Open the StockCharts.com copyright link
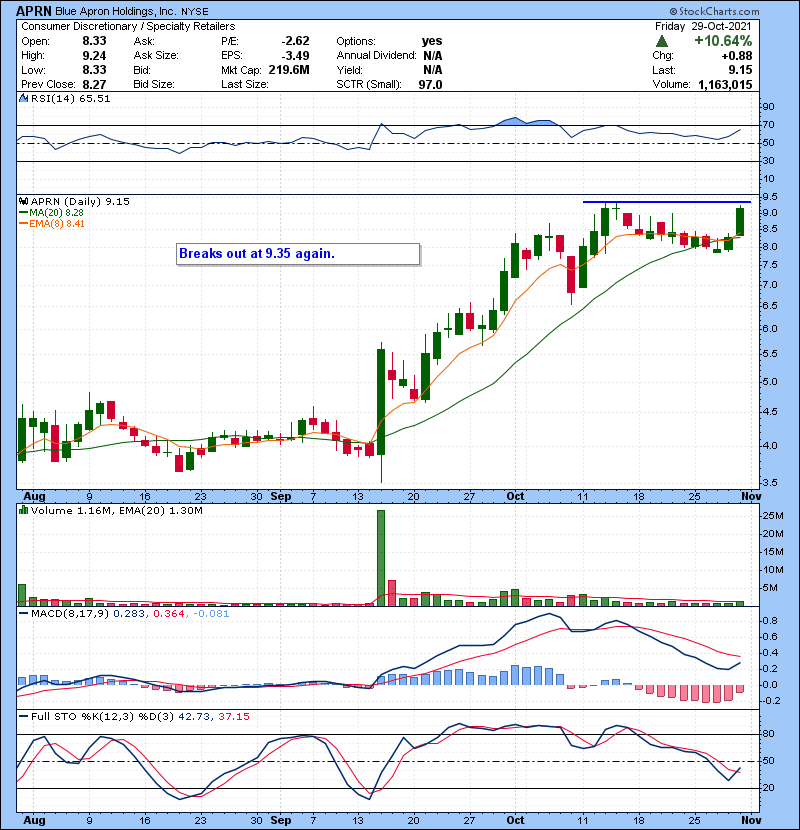This screenshot has height=830, width=800. (x=714, y=11)
